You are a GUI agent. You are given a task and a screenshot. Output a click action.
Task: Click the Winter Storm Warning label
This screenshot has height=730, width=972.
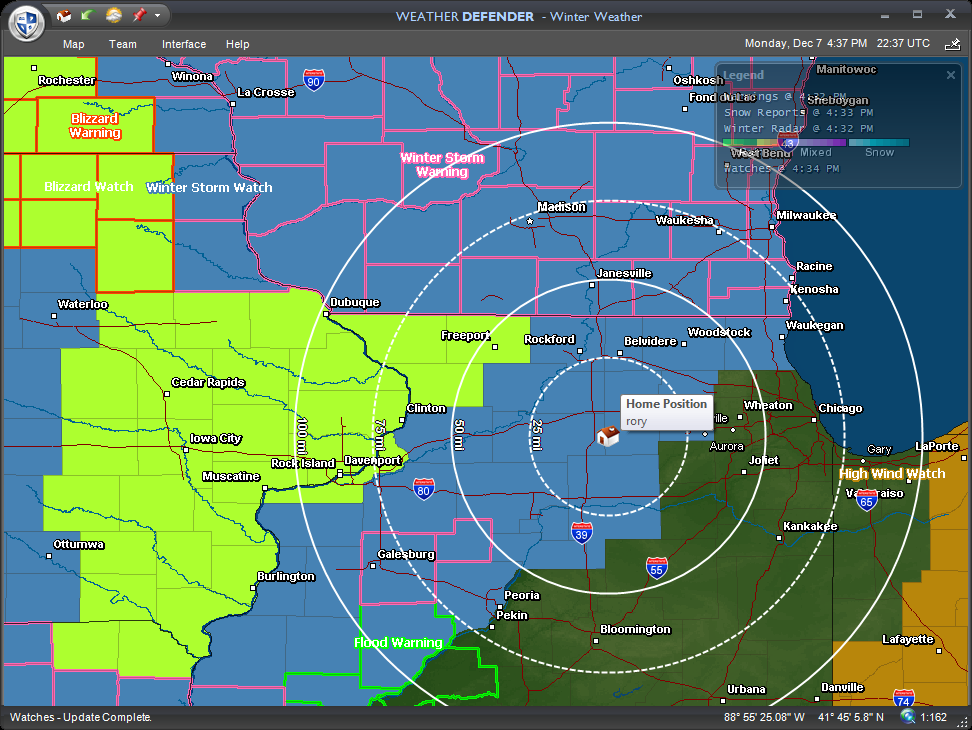point(442,165)
